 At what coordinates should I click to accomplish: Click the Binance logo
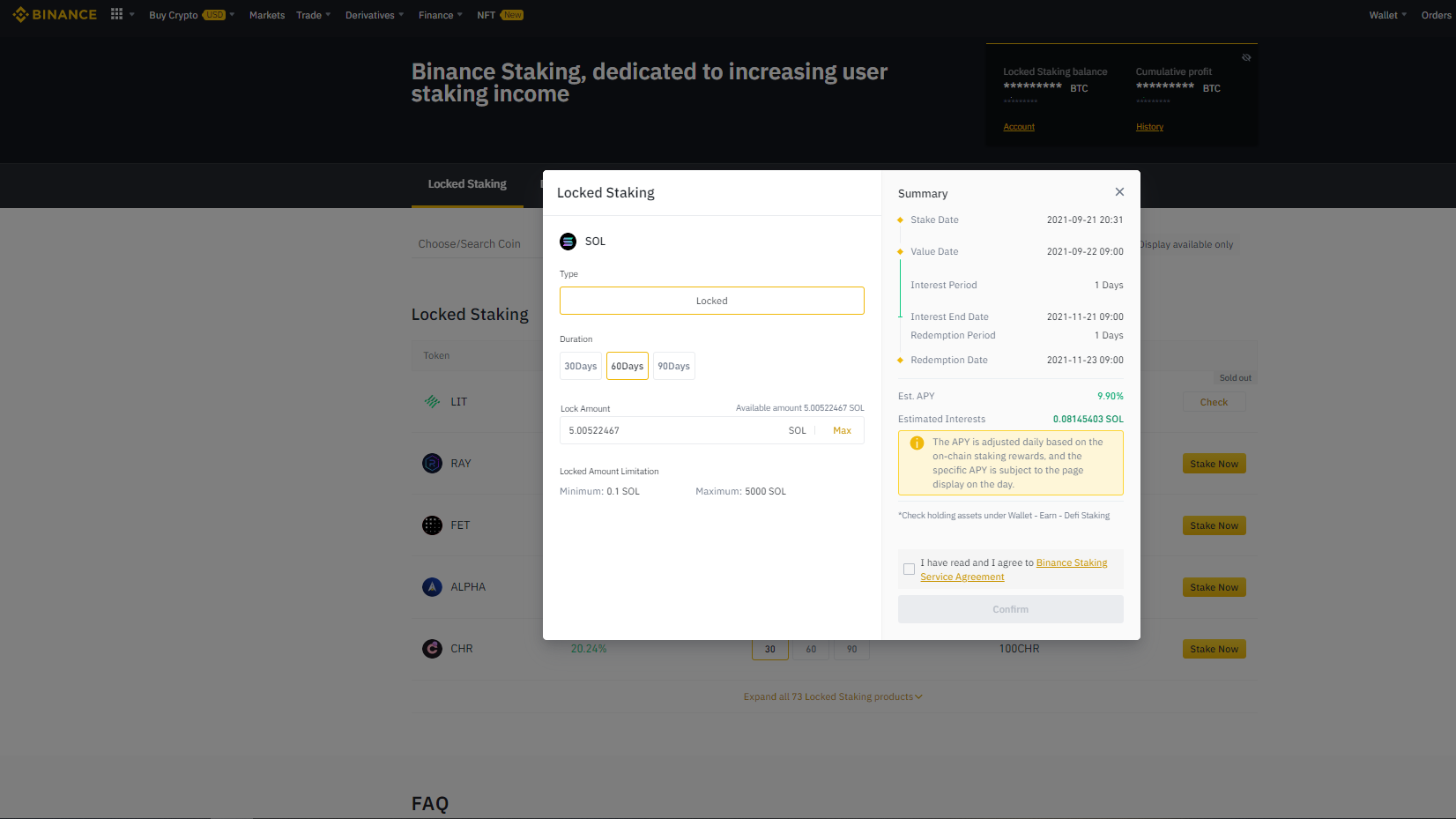[55, 15]
